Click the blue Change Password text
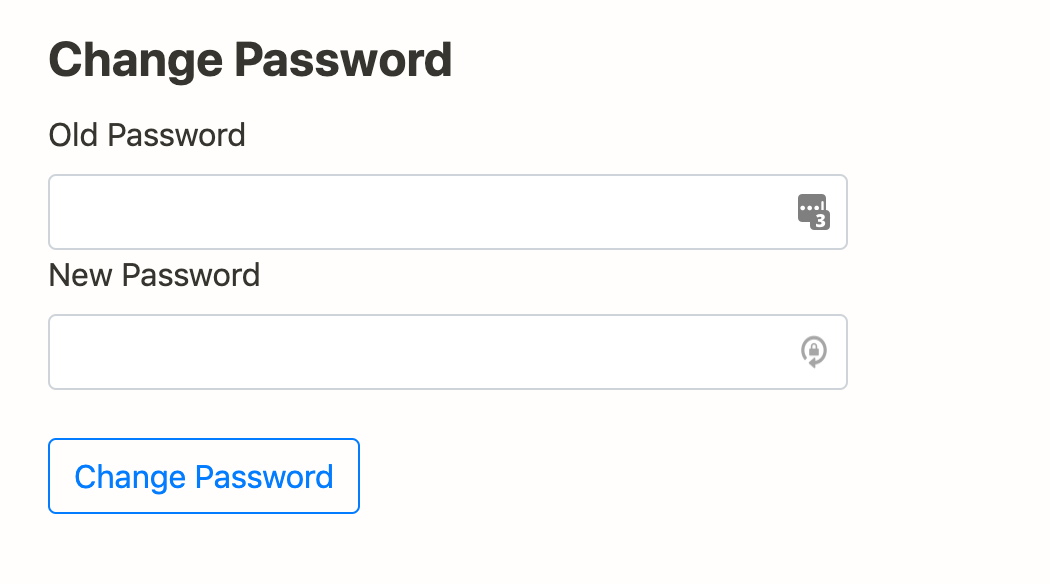 pyautogui.click(x=203, y=477)
